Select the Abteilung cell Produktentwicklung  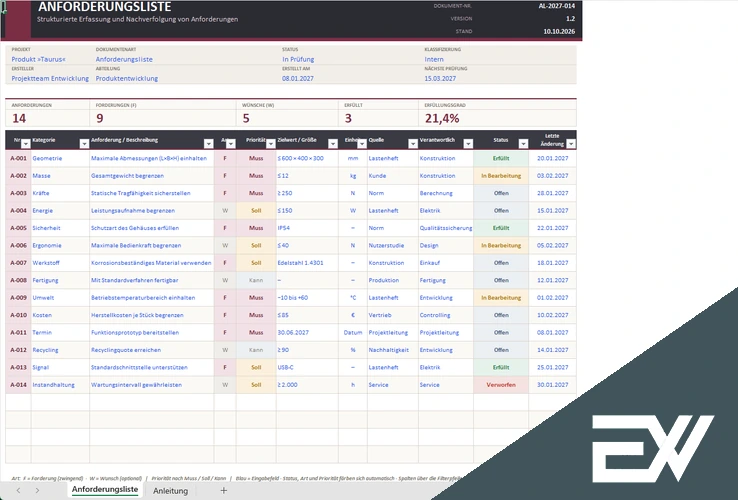[127, 79]
